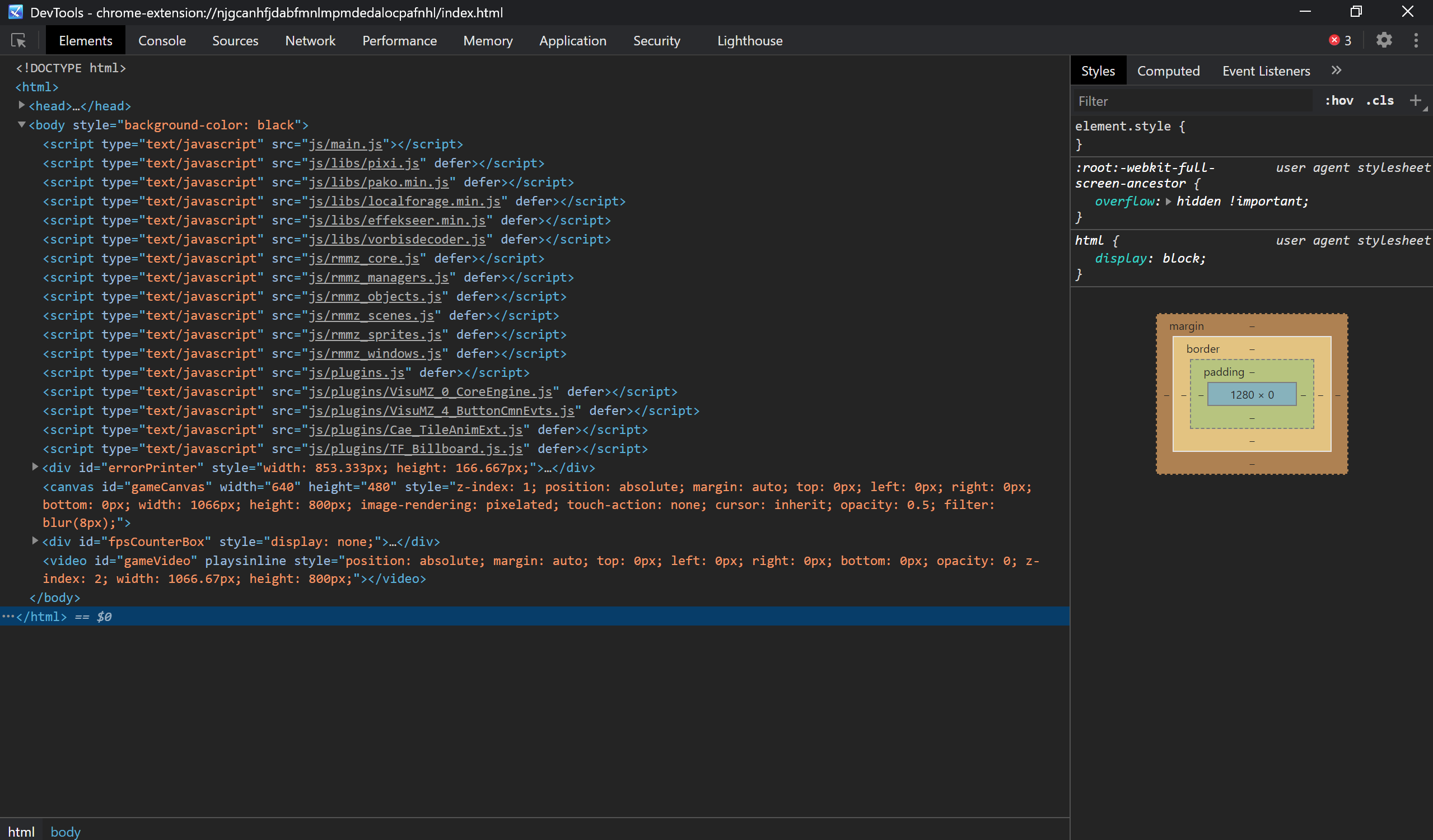Image resolution: width=1433 pixels, height=840 pixels.
Task: Click the red error count badge
Action: (1339, 40)
